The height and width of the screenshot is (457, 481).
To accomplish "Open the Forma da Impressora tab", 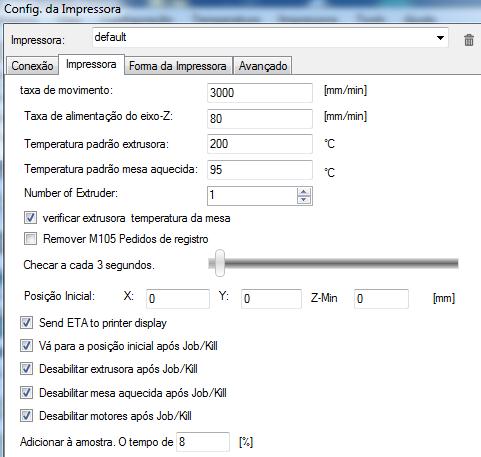I will click(x=178, y=66).
